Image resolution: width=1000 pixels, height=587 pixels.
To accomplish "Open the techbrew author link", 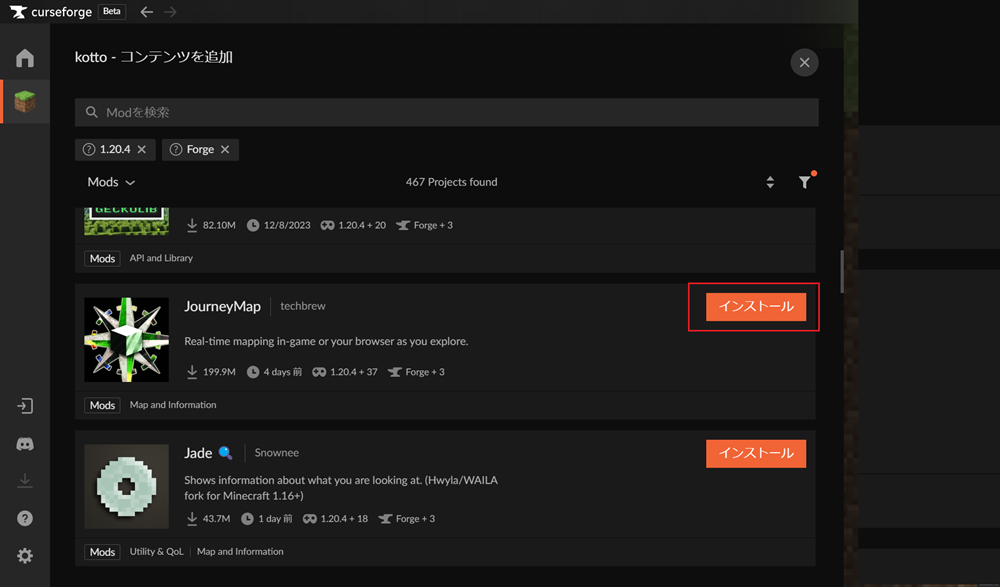I will pos(302,306).
